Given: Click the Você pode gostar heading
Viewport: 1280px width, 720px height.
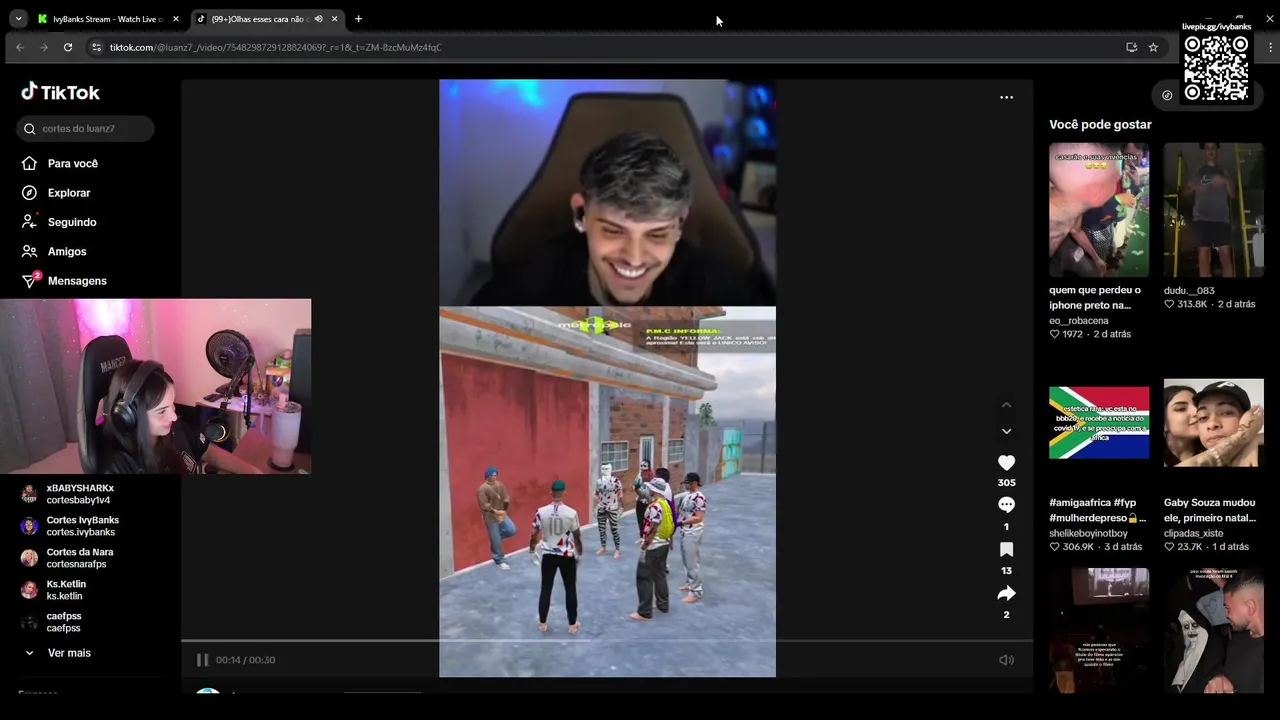Looking at the screenshot, I should [x=1100, y=125].
